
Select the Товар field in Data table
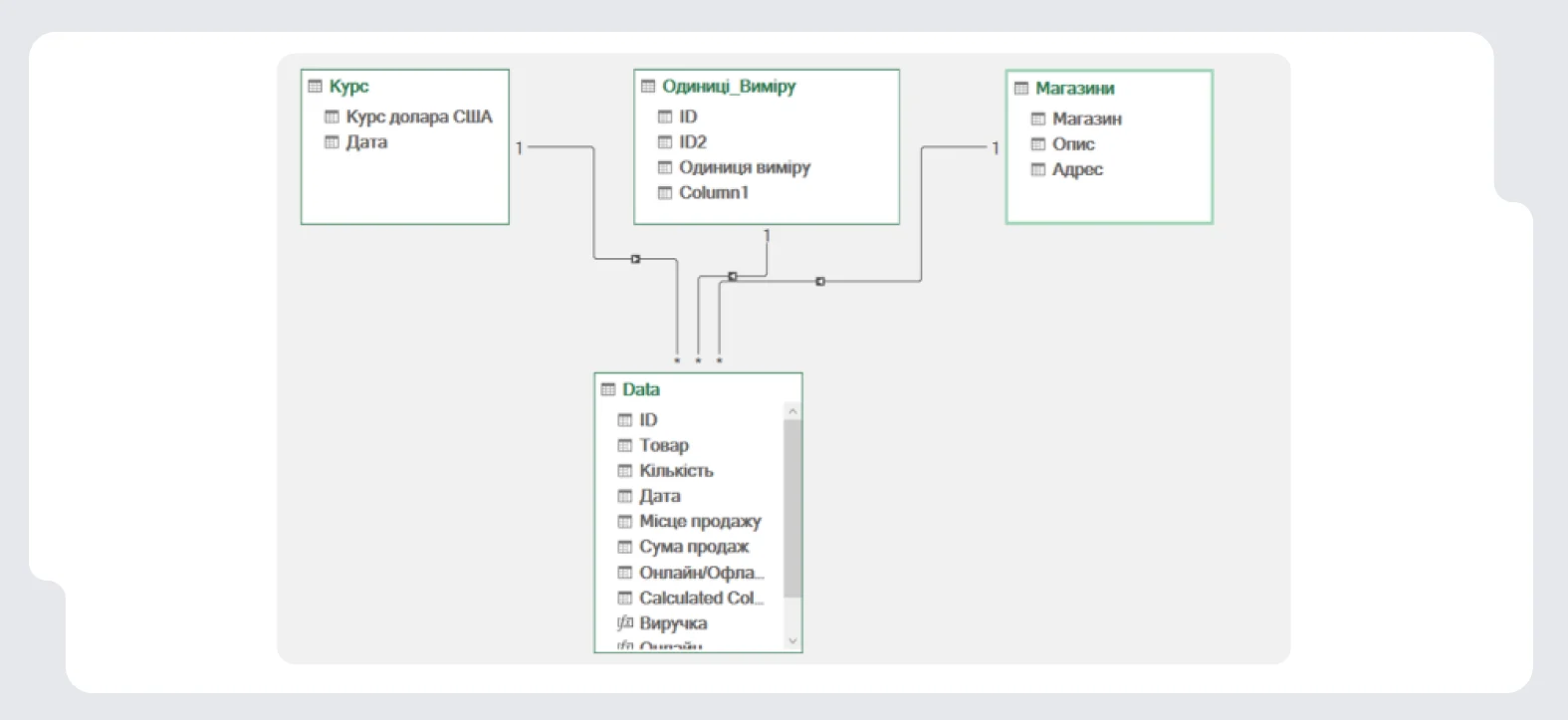pos(664,445)
